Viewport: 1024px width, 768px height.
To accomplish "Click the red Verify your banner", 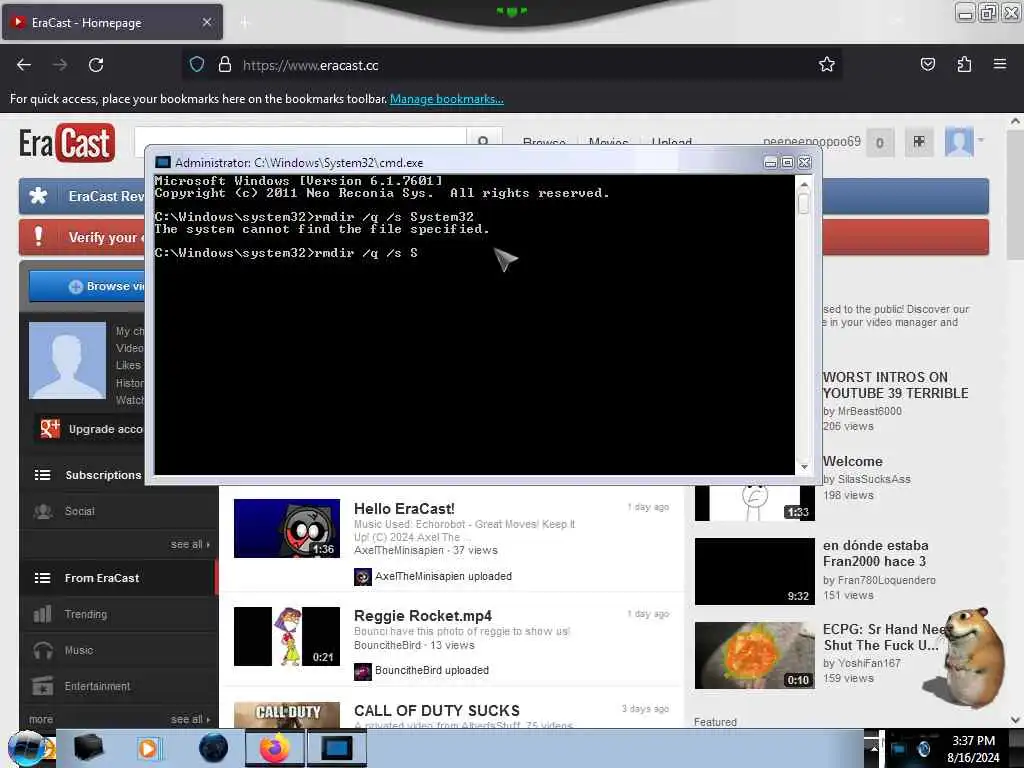I will [x=82, y=237].
